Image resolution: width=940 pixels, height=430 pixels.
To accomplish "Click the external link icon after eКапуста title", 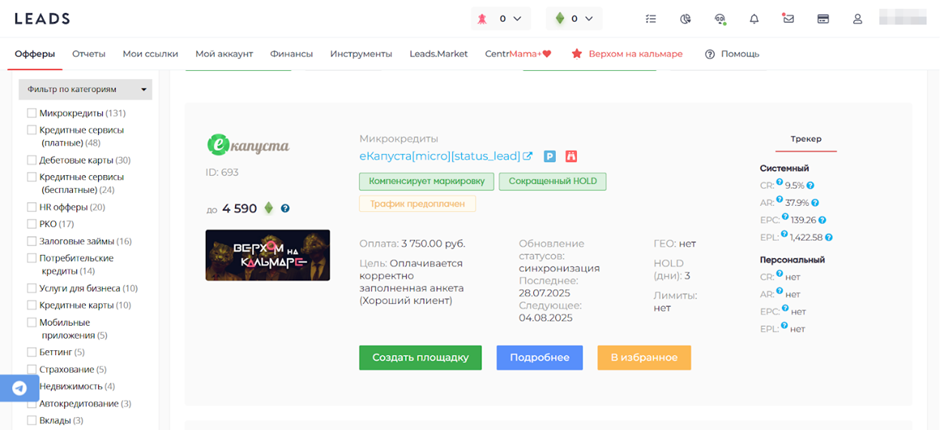I will (528, 157).
